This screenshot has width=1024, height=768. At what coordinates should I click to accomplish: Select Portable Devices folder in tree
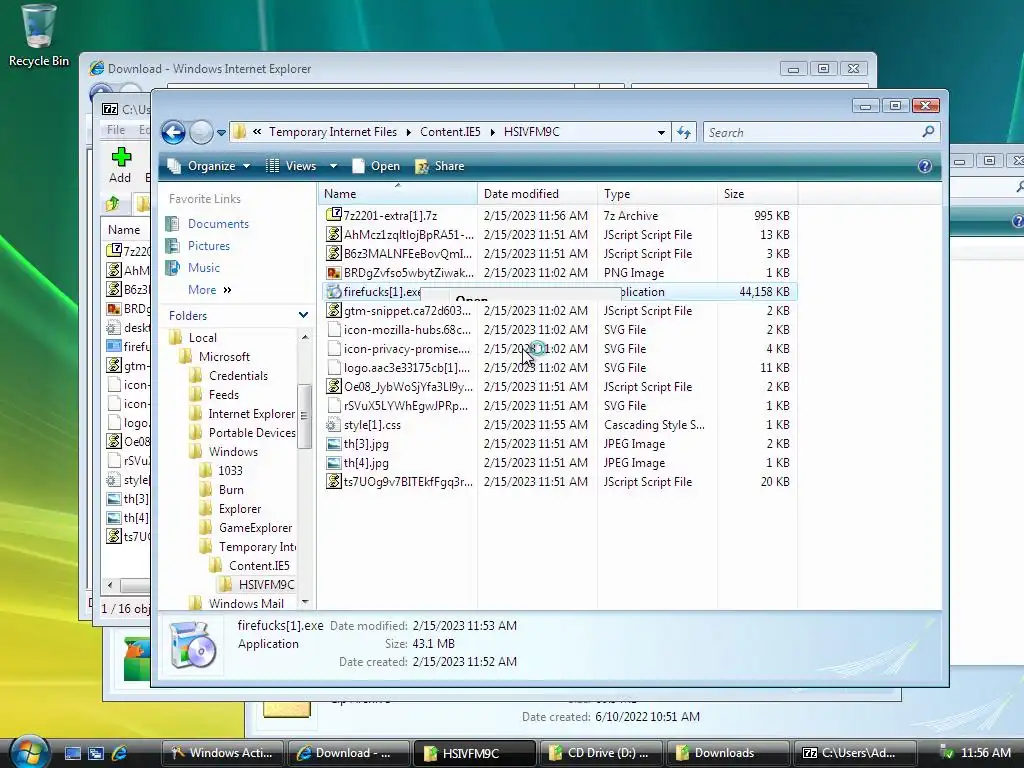tap(251, 433)
